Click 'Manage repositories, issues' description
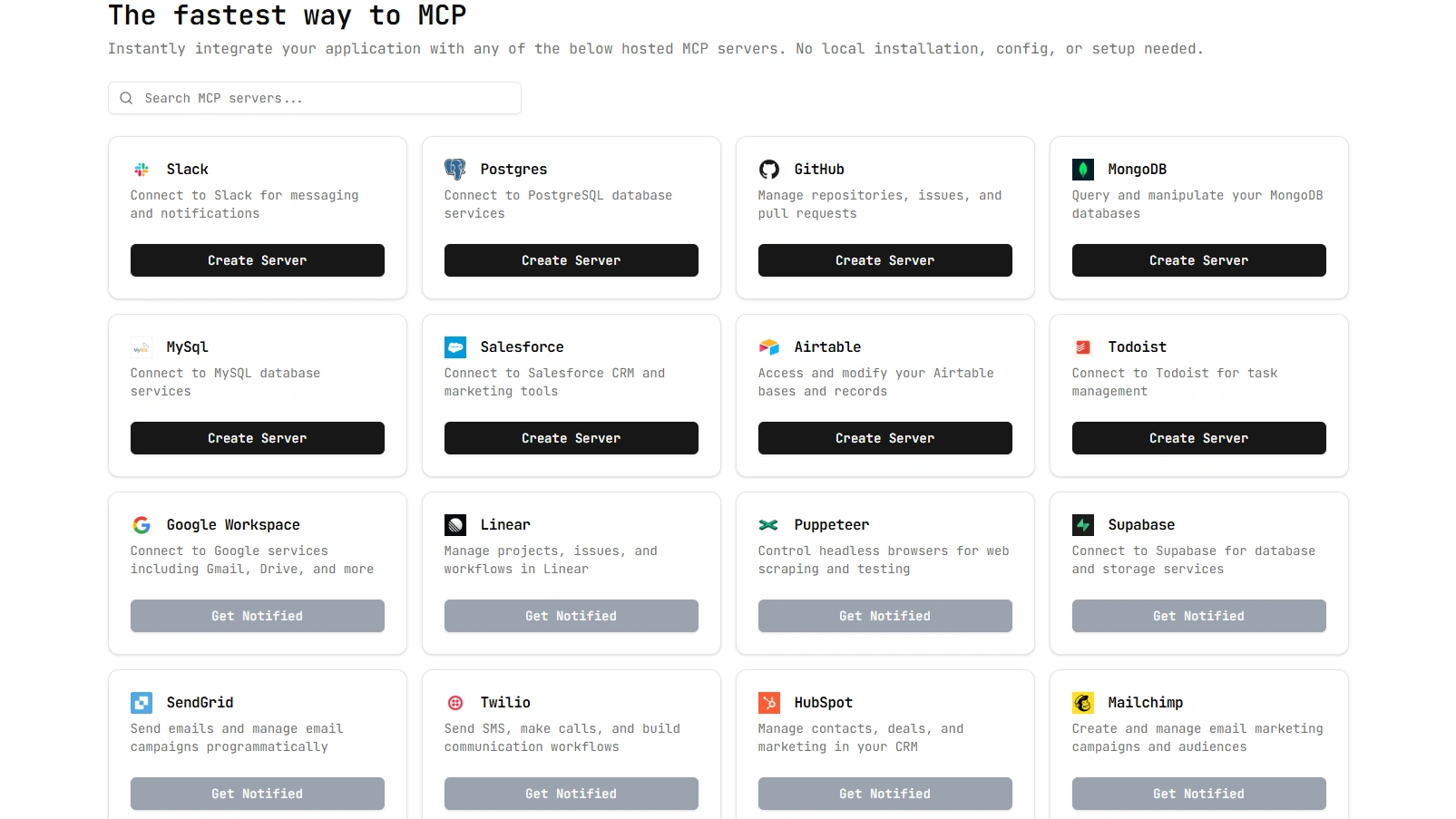 [x=880, y=204]
